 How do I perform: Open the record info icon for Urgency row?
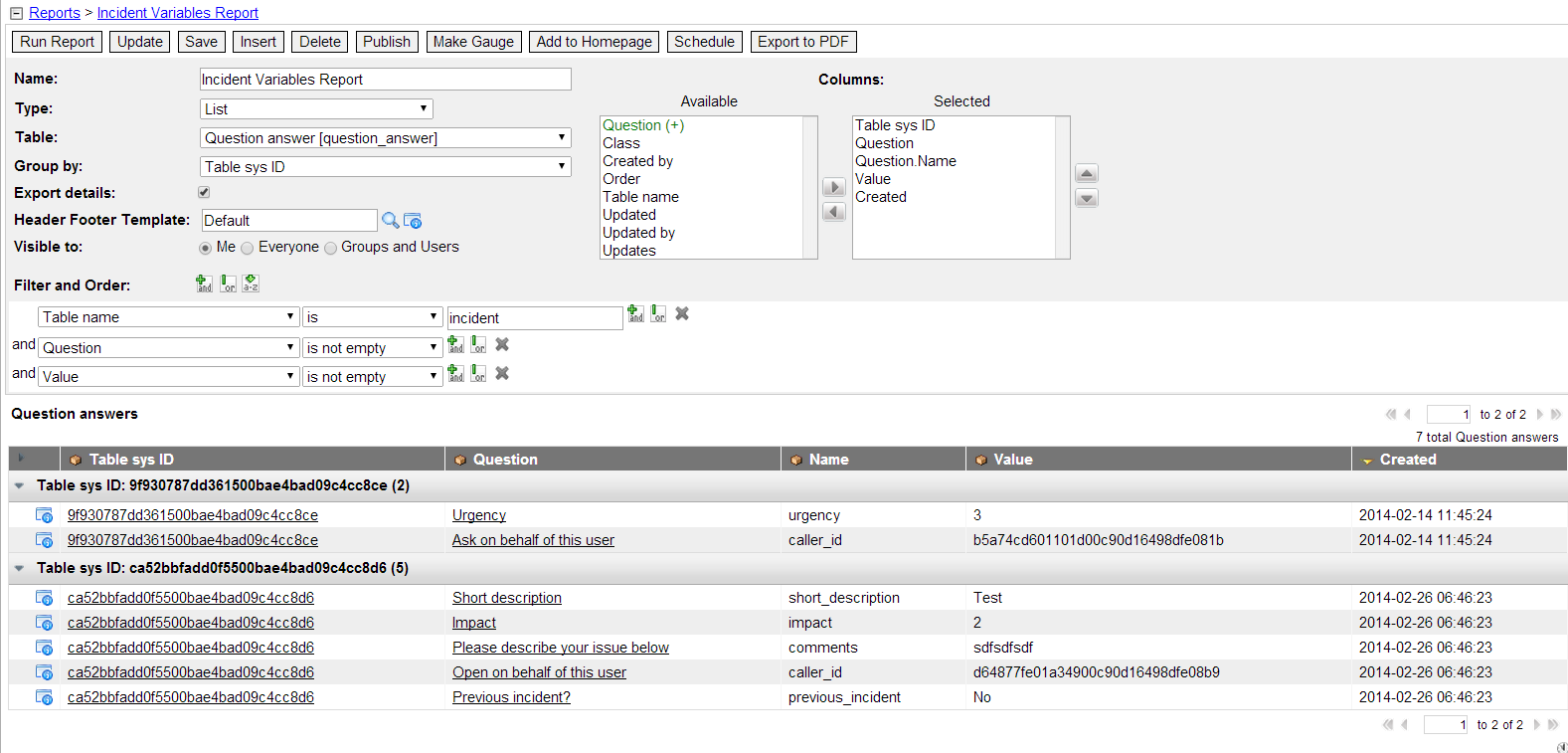[44, 515]
